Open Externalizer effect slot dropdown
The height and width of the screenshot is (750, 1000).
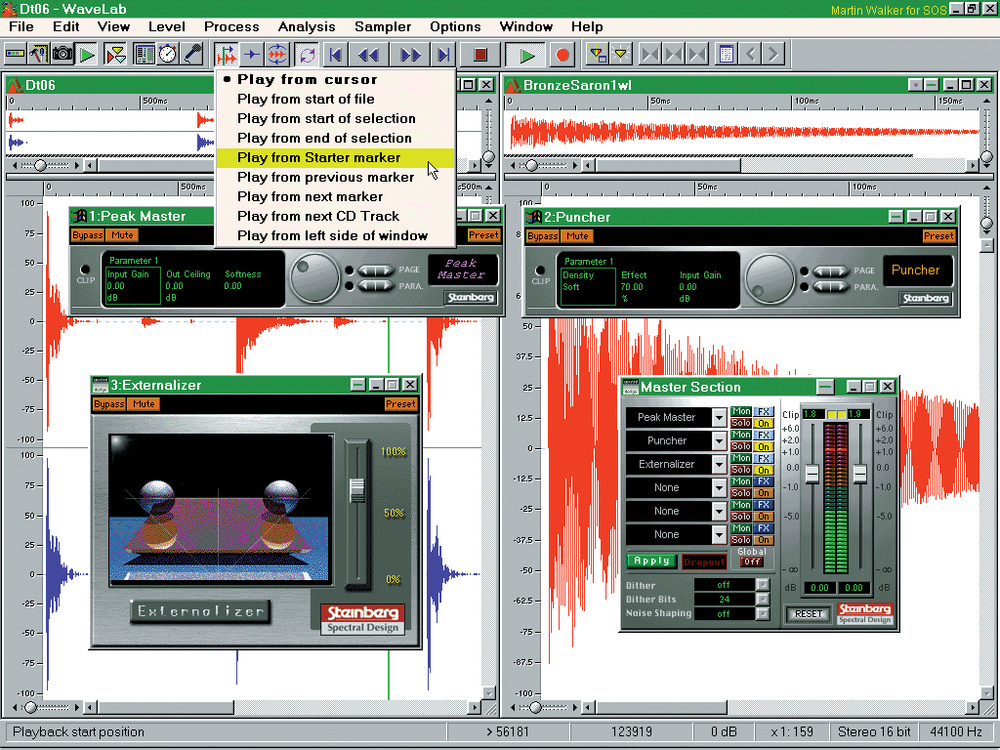(719, 464)
